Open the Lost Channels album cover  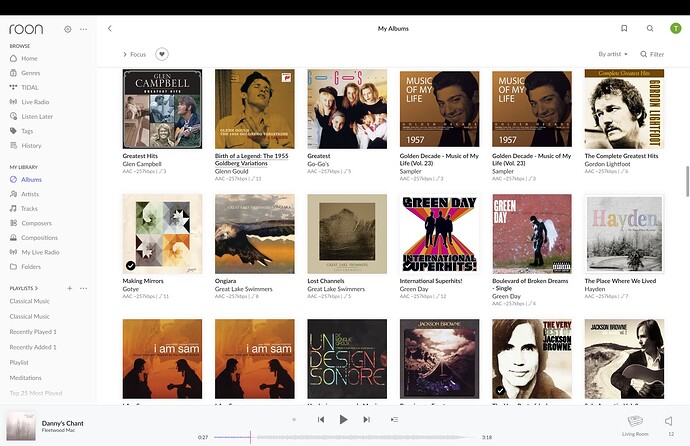(x=347, y=234)
